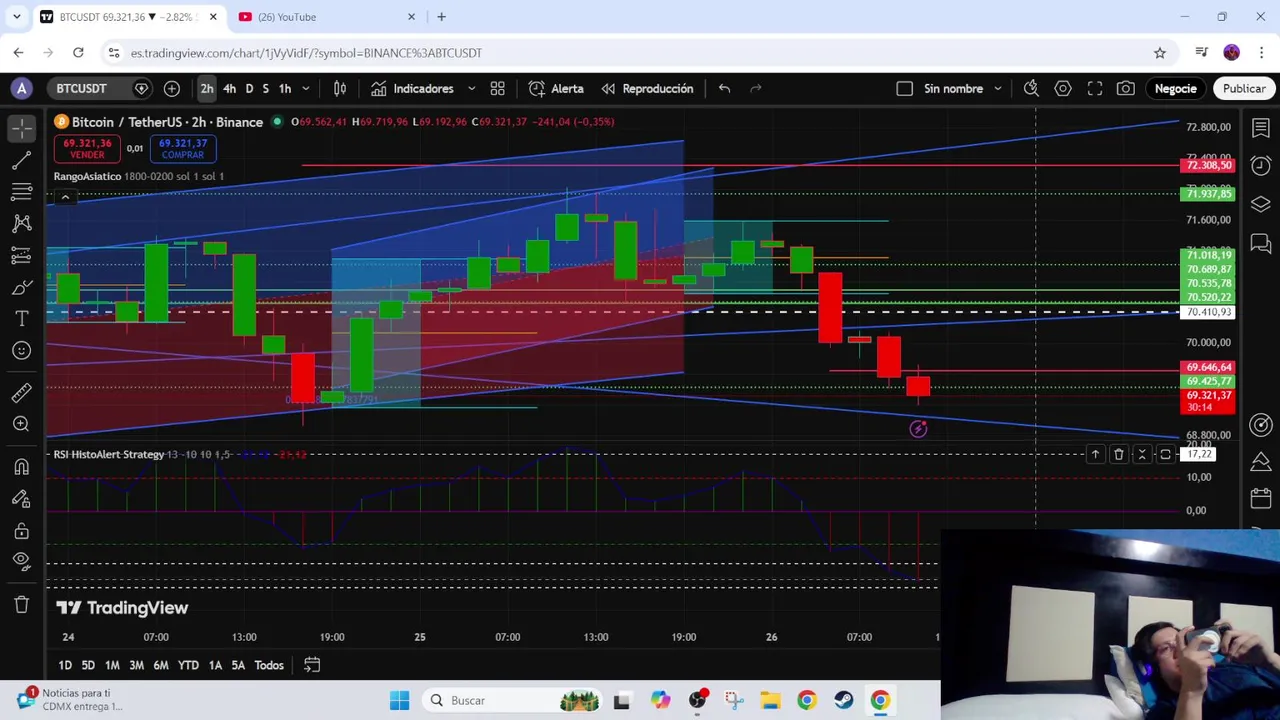Activate the zoom in tool
Image resolution: width=1280 pixels, height=720 pixels.
[22, 425]
